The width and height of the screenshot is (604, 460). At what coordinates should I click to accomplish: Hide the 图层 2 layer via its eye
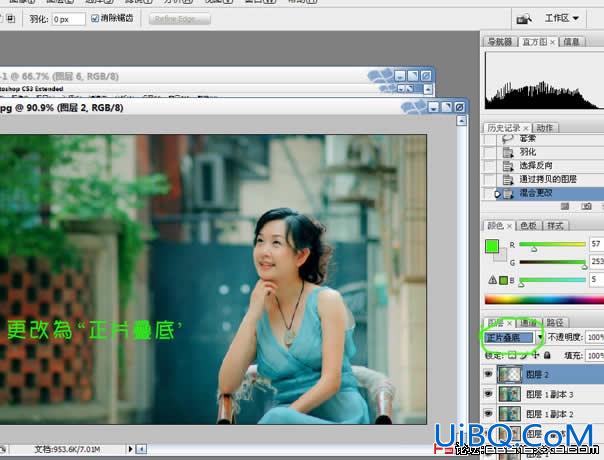coord(488,374)
